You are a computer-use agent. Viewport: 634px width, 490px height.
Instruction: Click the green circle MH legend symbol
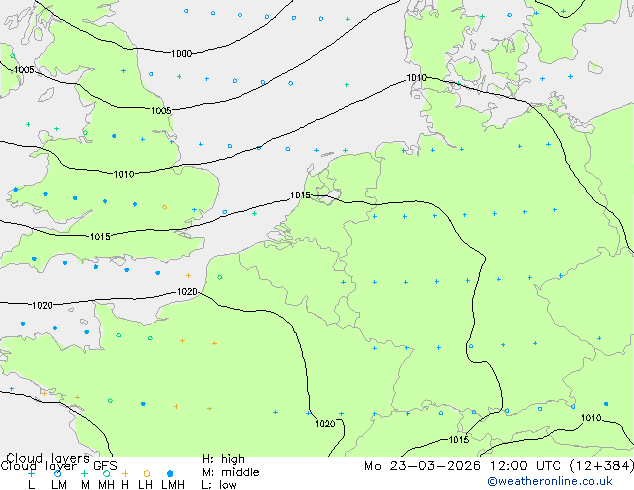[x=106, y=473]
